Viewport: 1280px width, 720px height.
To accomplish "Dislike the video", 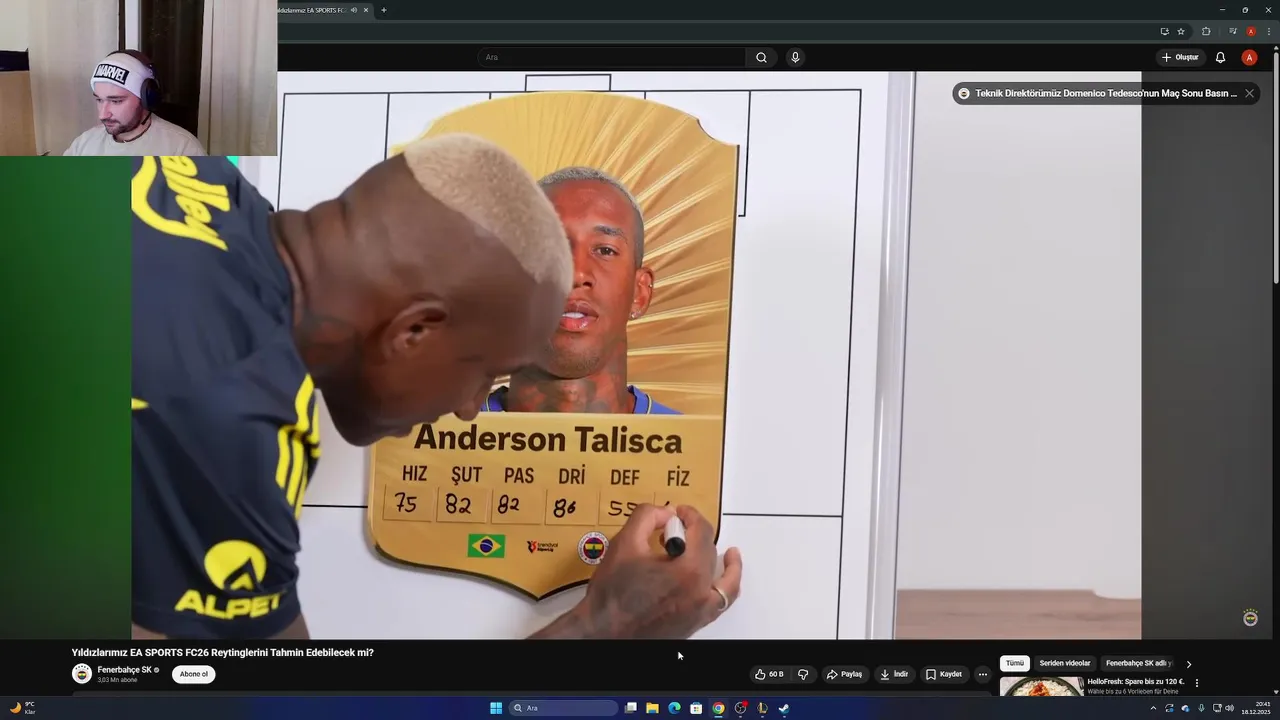I will [x=803, y=674].
